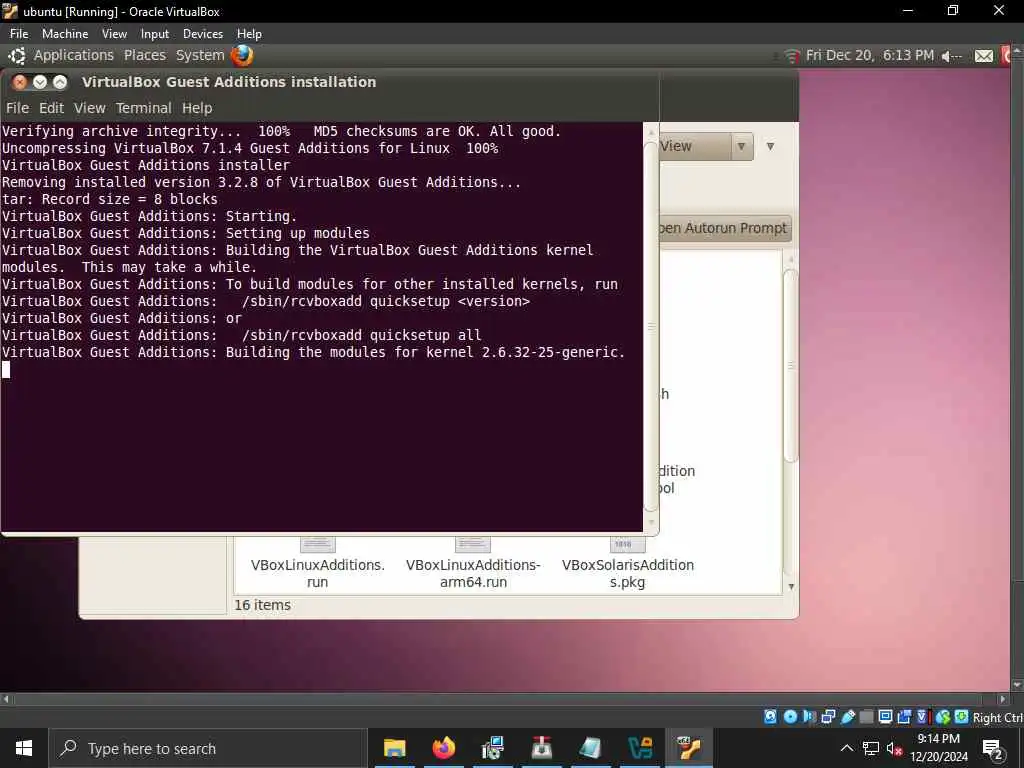Click the keyboard capture green arrow icon
Image resolution: width=1024 pixels, height=768 pixels.
pyautogui.click(x=961, y=716)
